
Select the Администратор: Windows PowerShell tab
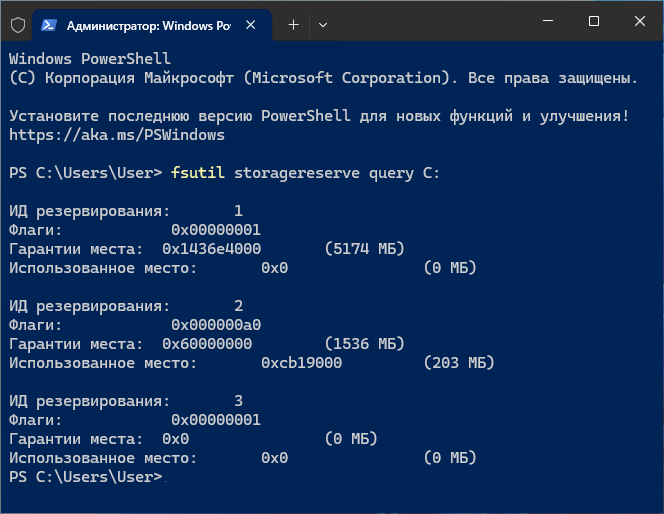[x=140, y=22]
